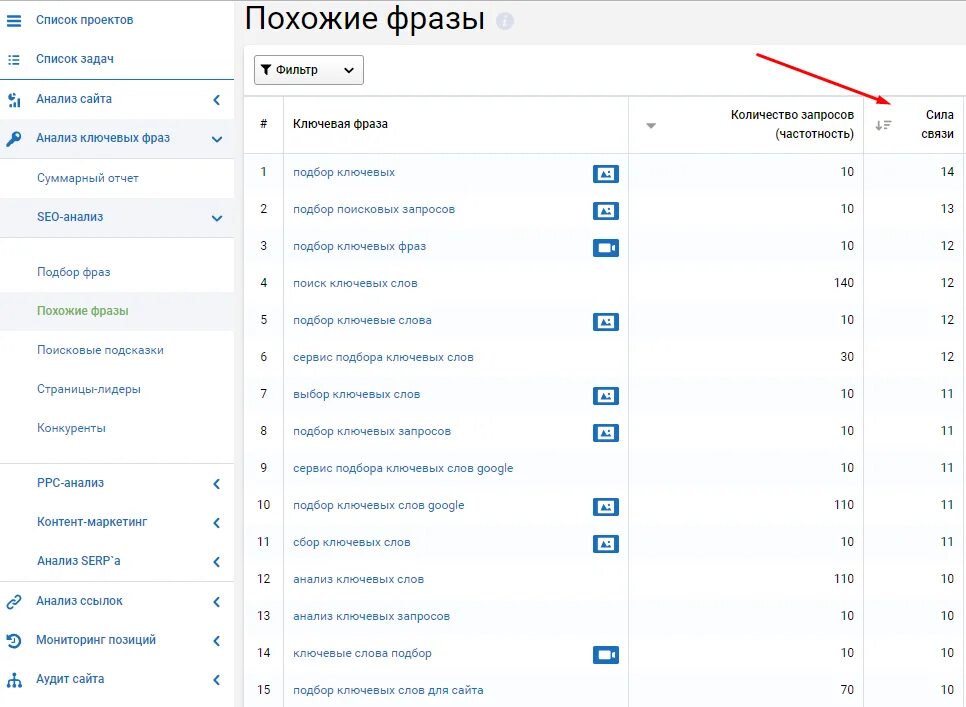
Task: Click Количество запросов (частотность) column header
Action: [792, 124]
